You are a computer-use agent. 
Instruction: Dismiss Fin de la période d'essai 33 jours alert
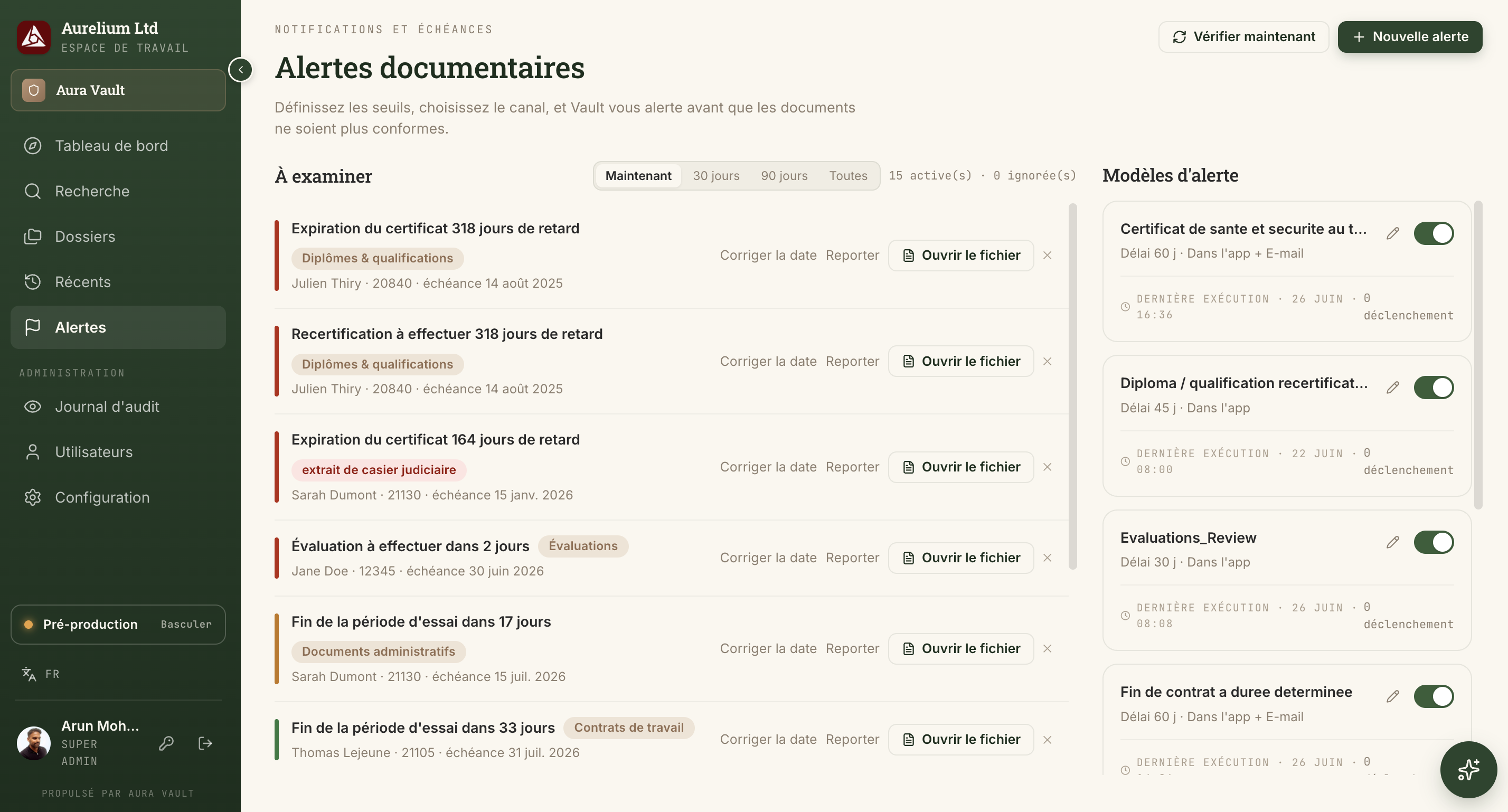(1047, 740)
